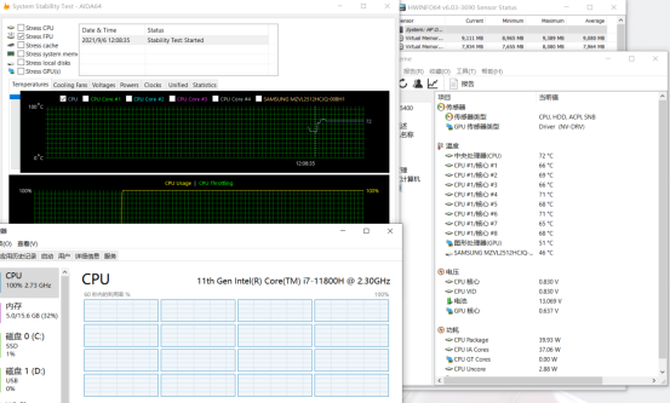This screenshot has height=403, width=670.
Task: Select 磁盘 0 (C:) in Task Manager sidebar
Action: (30, 344)
